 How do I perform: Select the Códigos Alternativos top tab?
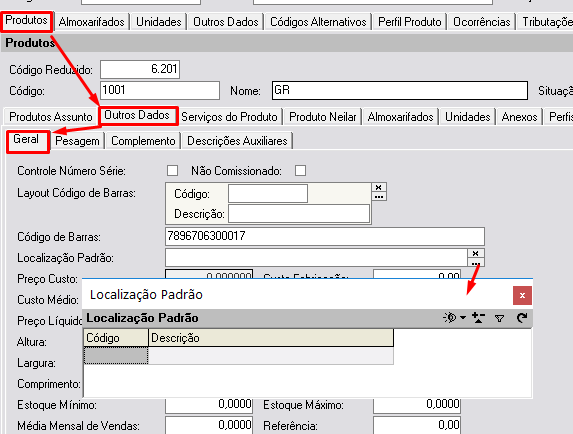tap(318, 22)
